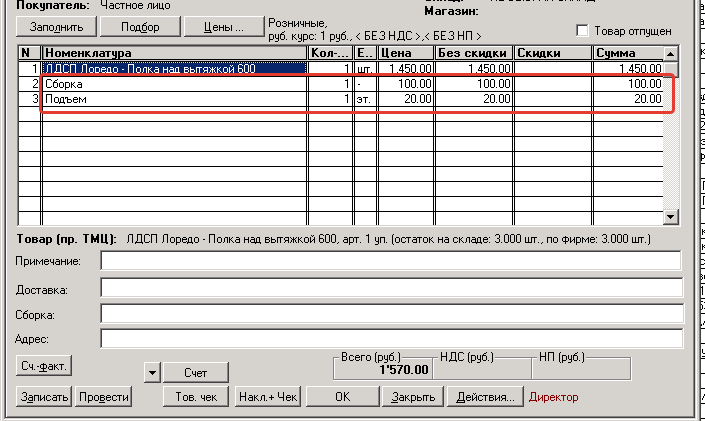Click the Примечание input field
705x421 pixels.
point(390,261)
